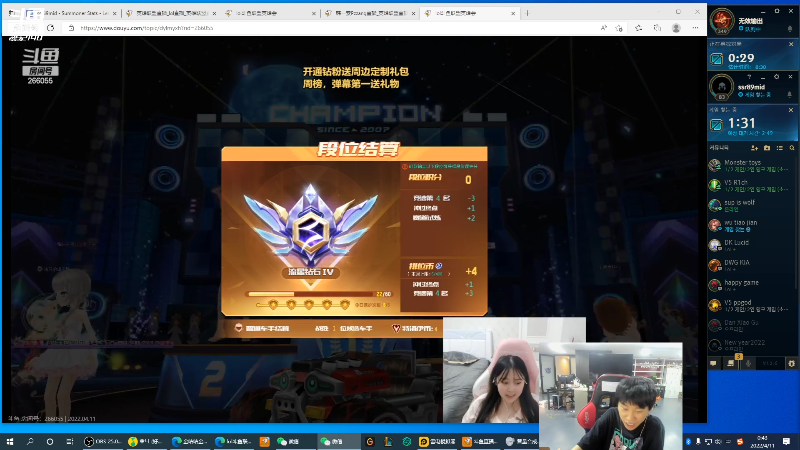Viewport: 800px width, 450px height.
Task: Open the highlighted WeChat taskbar window
Action: (338, 441)
